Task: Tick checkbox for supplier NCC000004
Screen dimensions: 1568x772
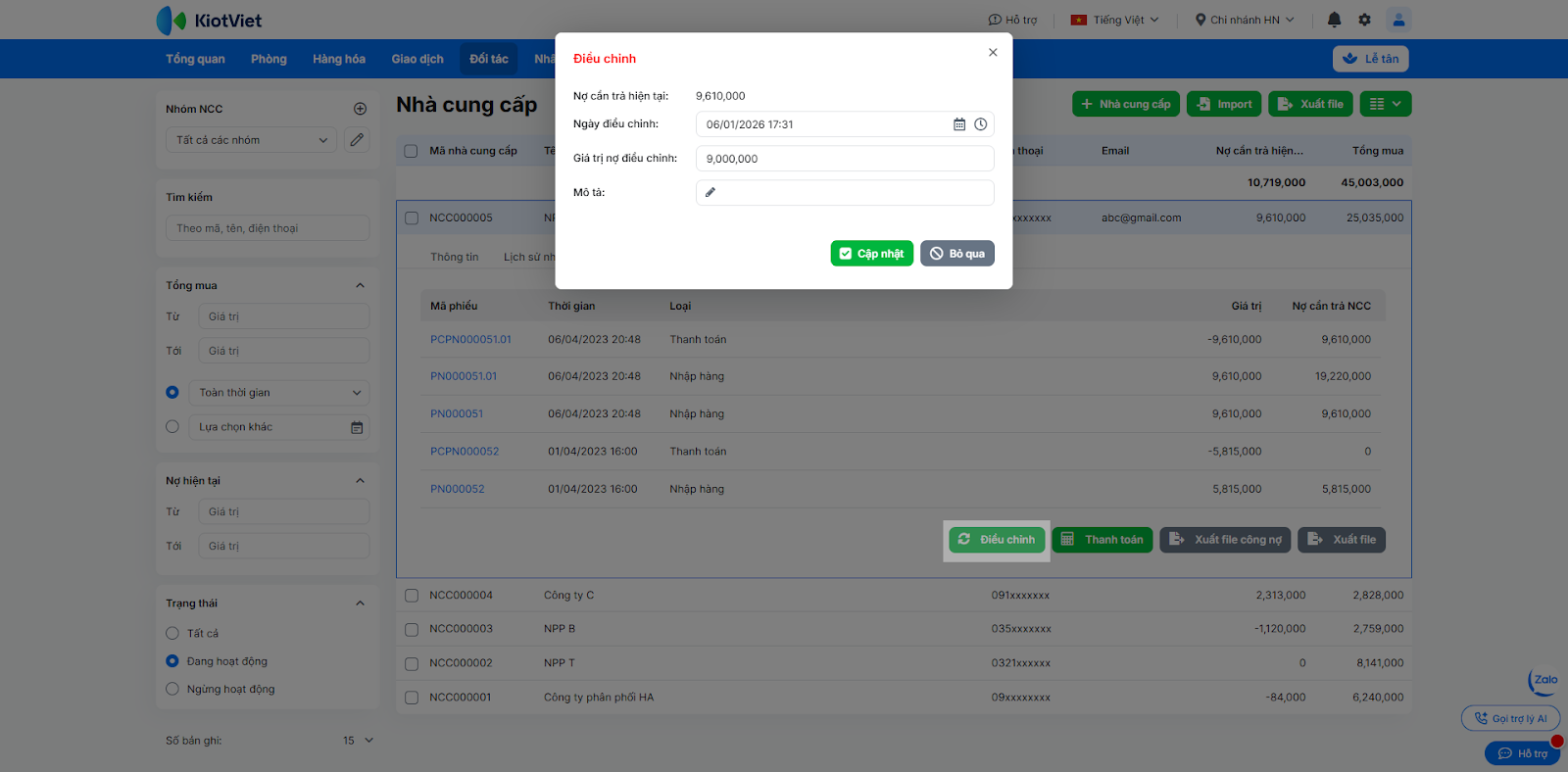Action: pyautogui.click(x=412, y=596)
